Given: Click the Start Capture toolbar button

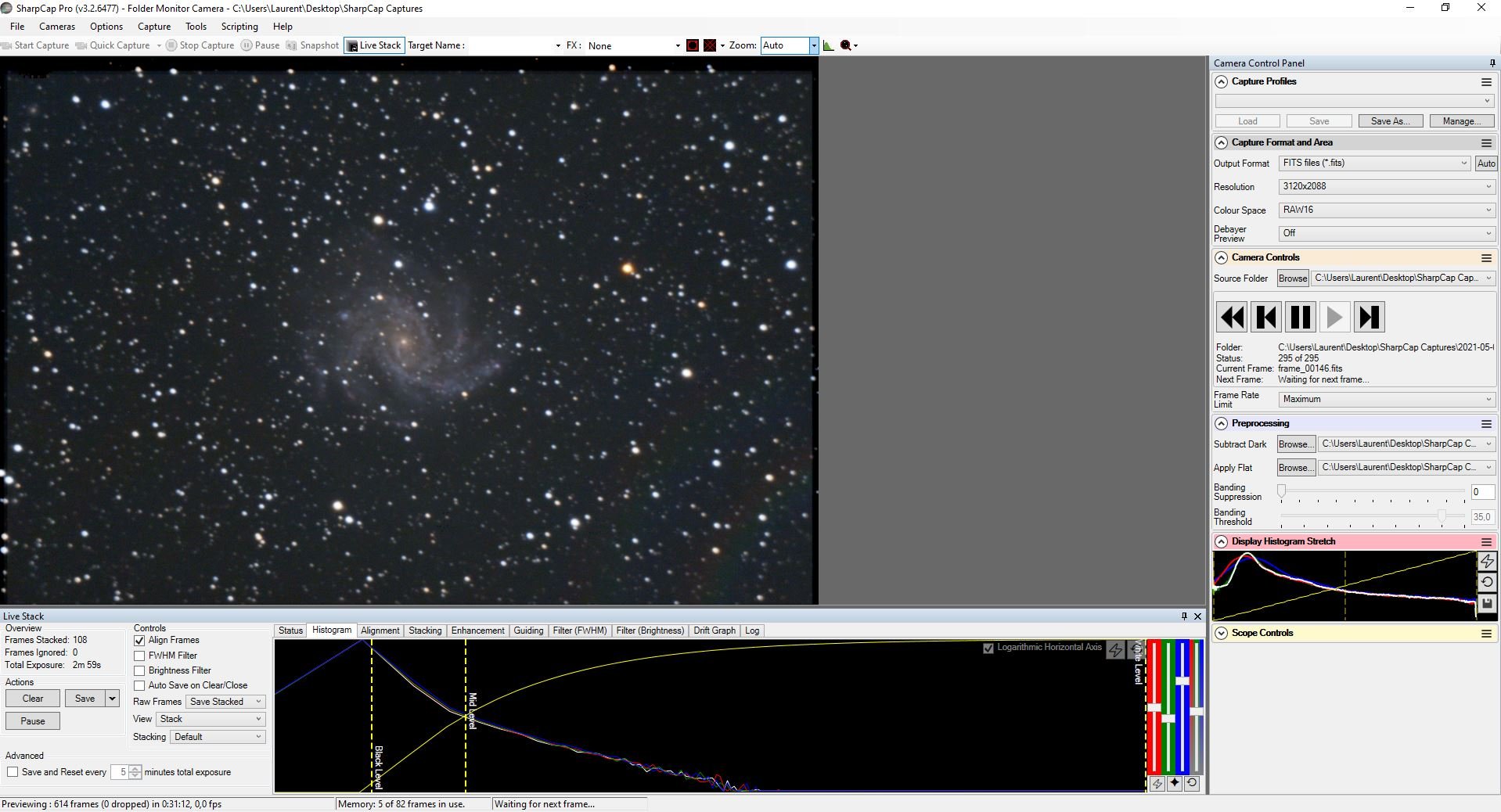Looking at the screenshot, I should click(x=35, y=45).
